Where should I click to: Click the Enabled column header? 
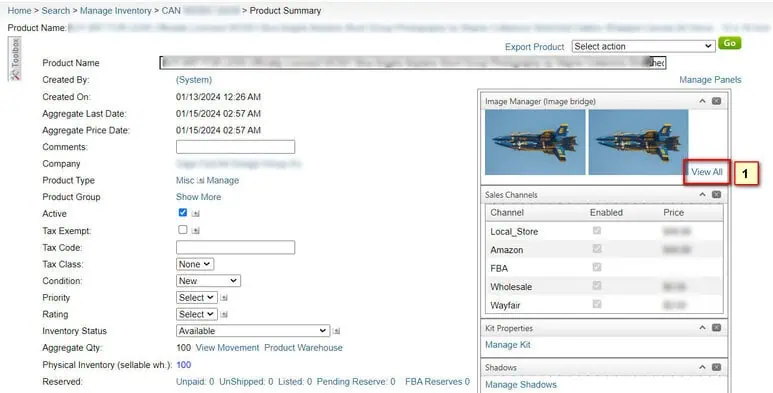pos(606,213)
